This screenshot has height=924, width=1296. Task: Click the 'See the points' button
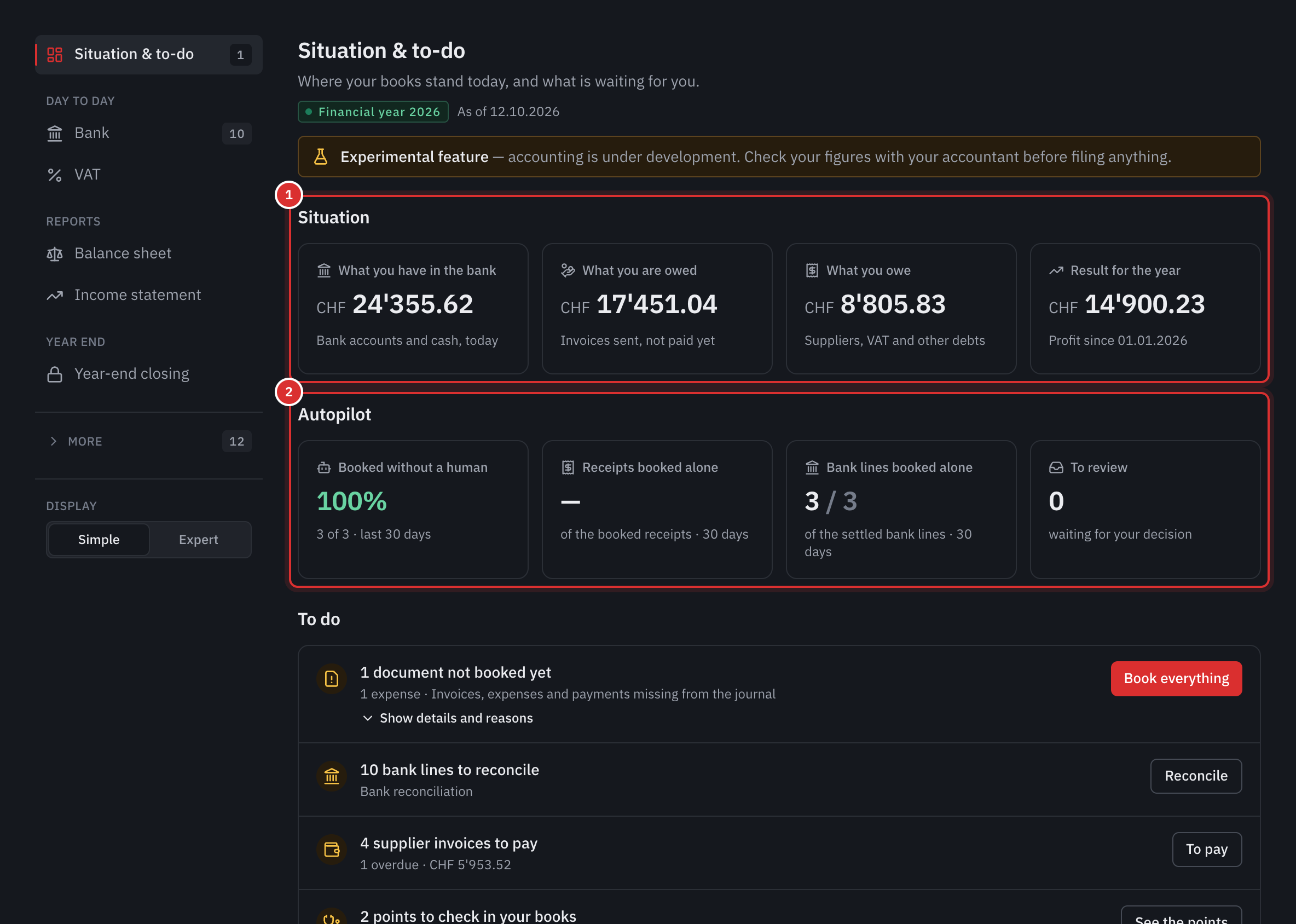[1181, 915]
